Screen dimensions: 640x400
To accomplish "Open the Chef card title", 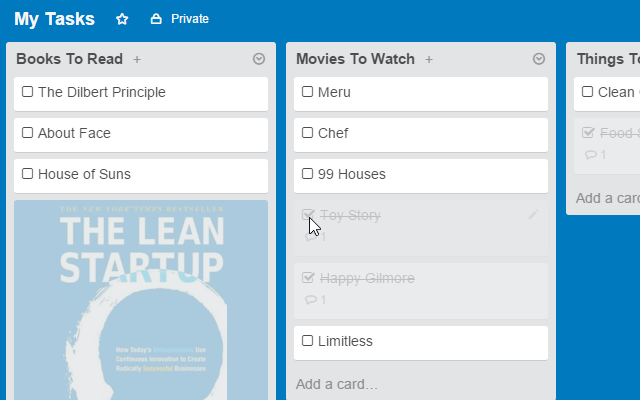I will click(x=333, y=133).
